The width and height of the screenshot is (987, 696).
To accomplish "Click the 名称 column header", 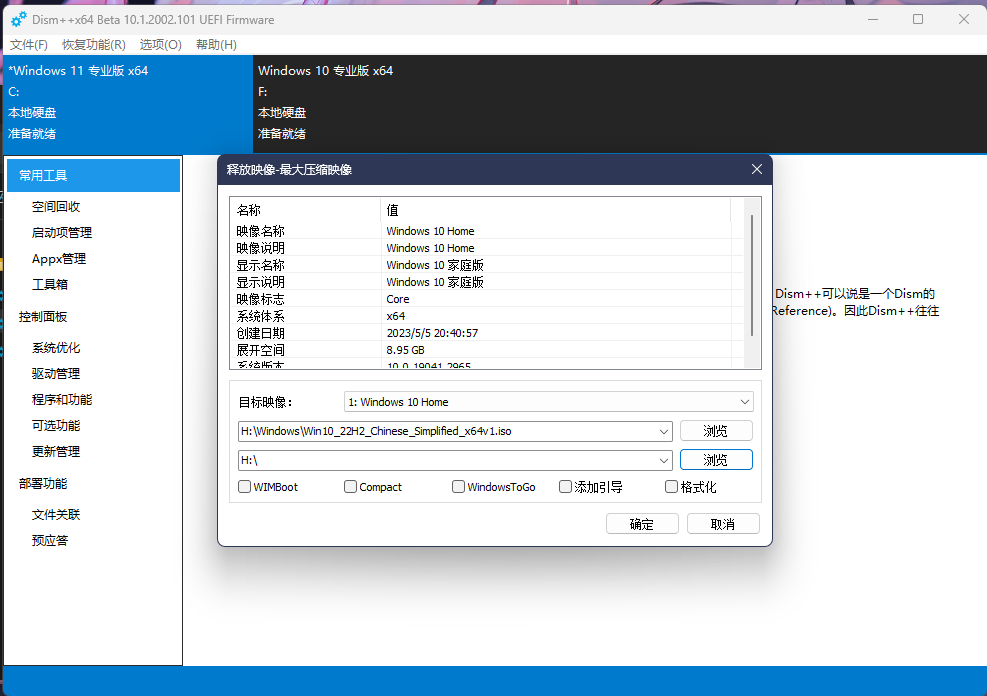I will 305,210.
